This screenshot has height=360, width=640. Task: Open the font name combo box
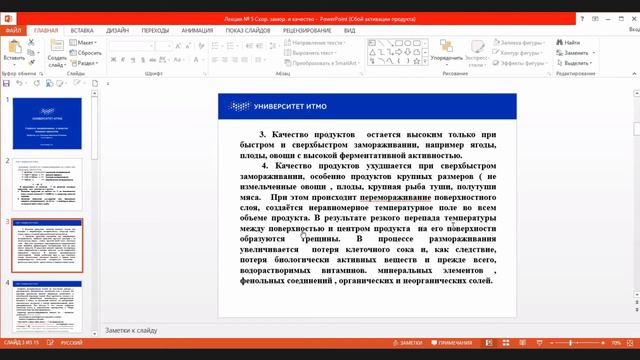131,46
